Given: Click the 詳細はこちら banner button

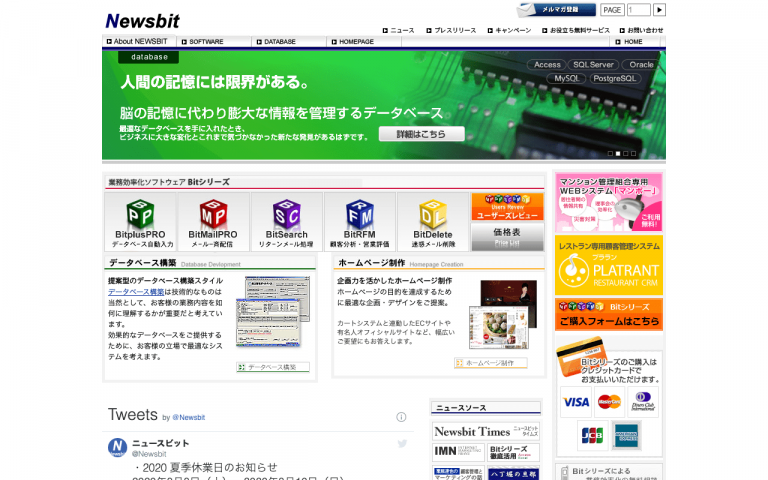Looking at the screenshot, I should [x=421, y=134].
